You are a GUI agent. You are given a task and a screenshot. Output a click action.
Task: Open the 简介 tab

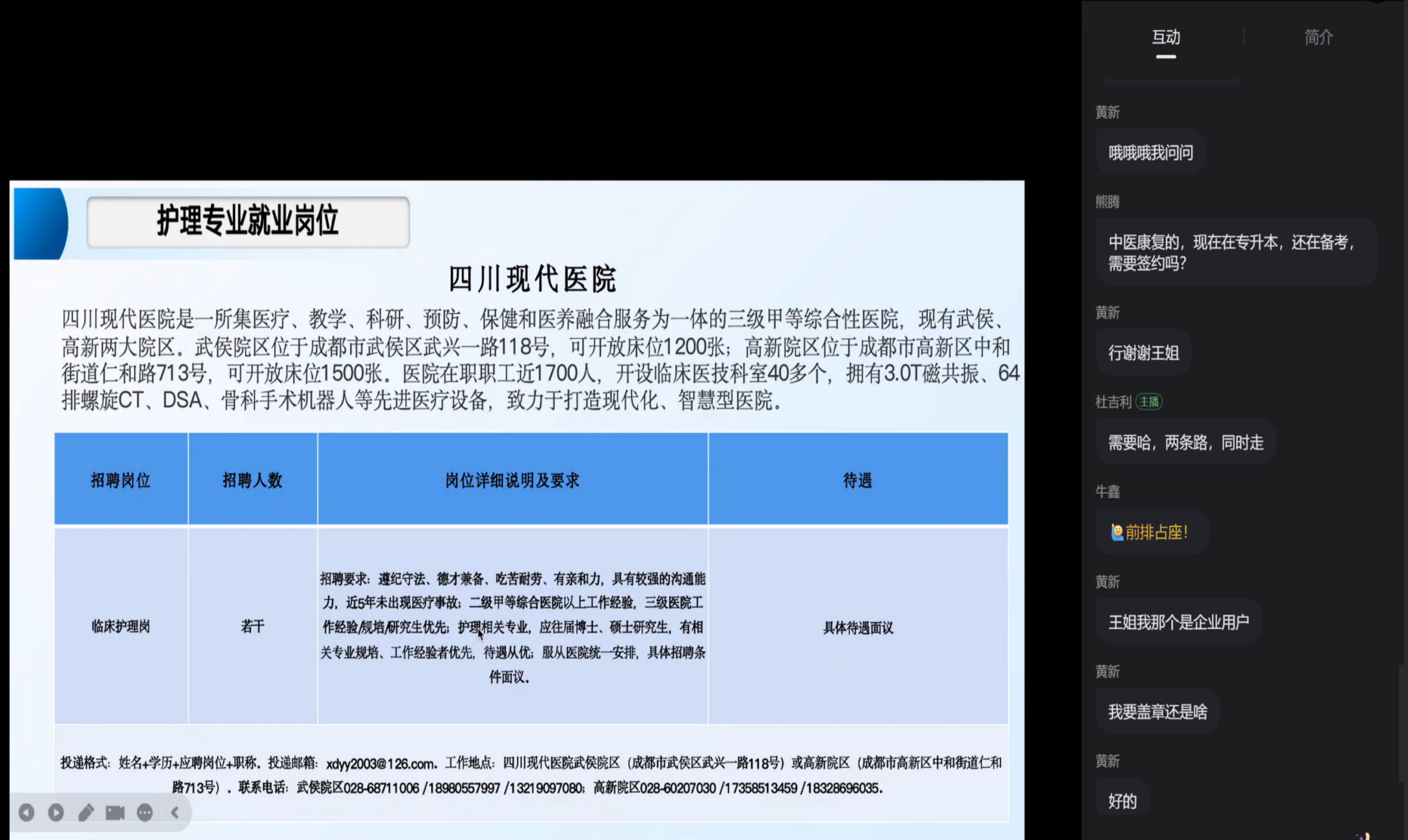1319,37
